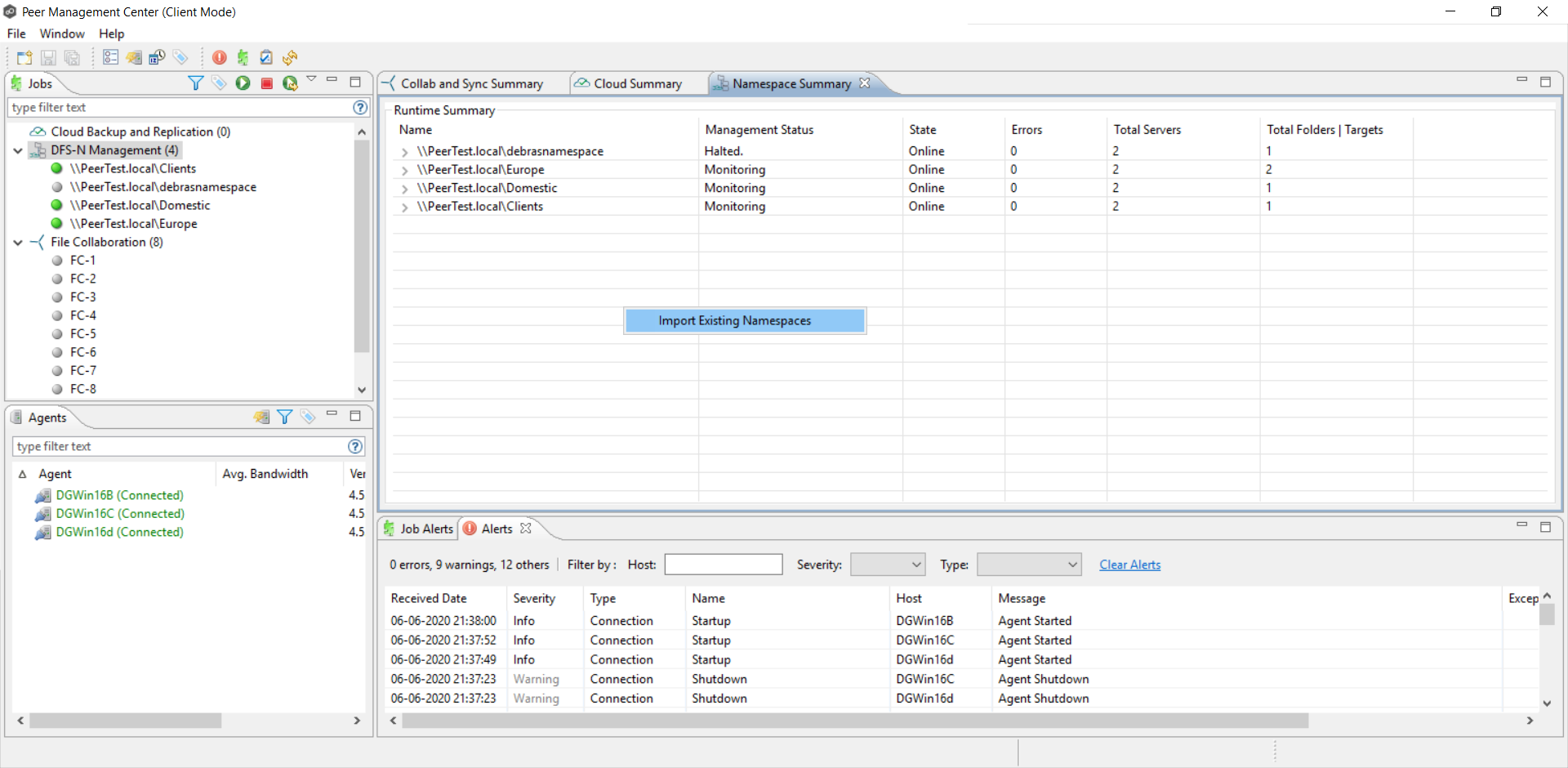Image resolution: width=1568 pixels, height=768 pixels.
Task: Open Jobs panel view menu triangle
Action: point(311,79)
